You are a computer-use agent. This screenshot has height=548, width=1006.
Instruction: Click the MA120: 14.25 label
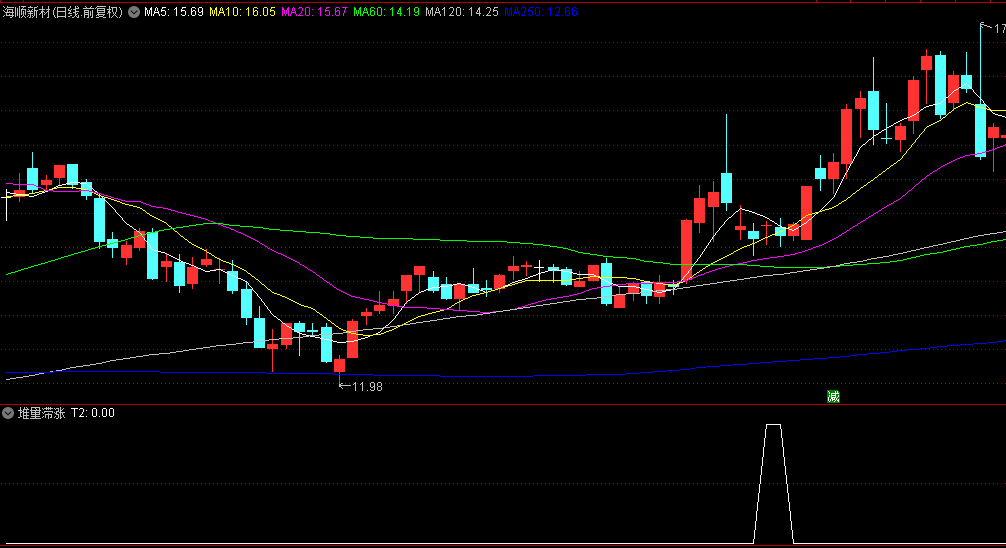point(462,12)
